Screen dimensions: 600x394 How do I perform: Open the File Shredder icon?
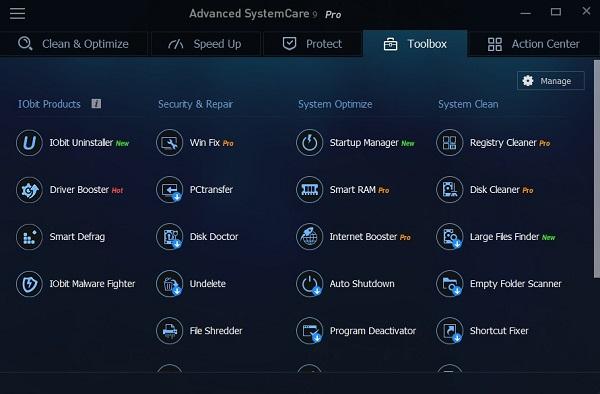click(x=170, y=331)
